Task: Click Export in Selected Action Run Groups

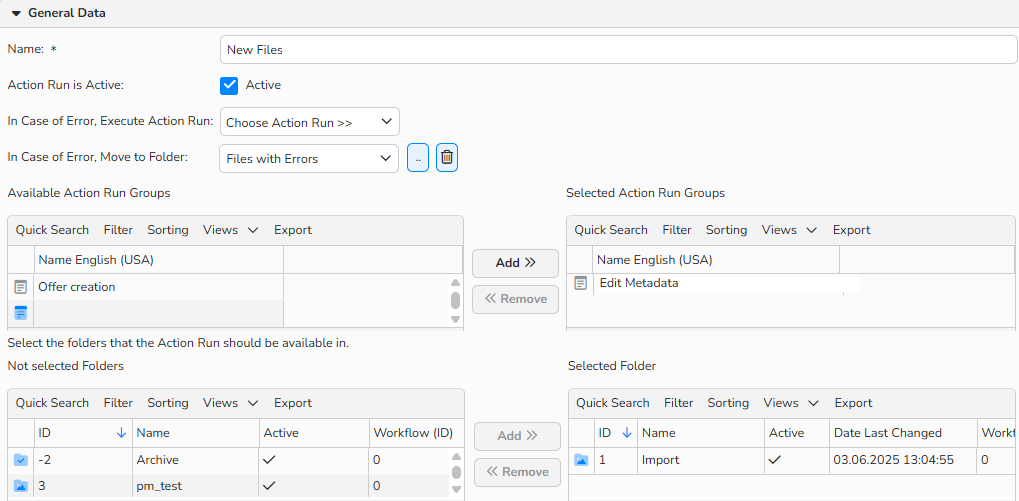Action: [x=852, y=230]
